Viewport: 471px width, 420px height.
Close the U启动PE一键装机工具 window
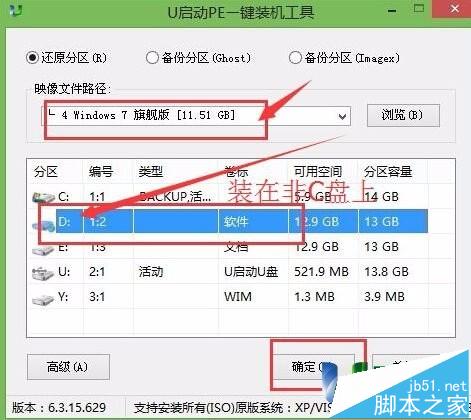coord(454,9)
